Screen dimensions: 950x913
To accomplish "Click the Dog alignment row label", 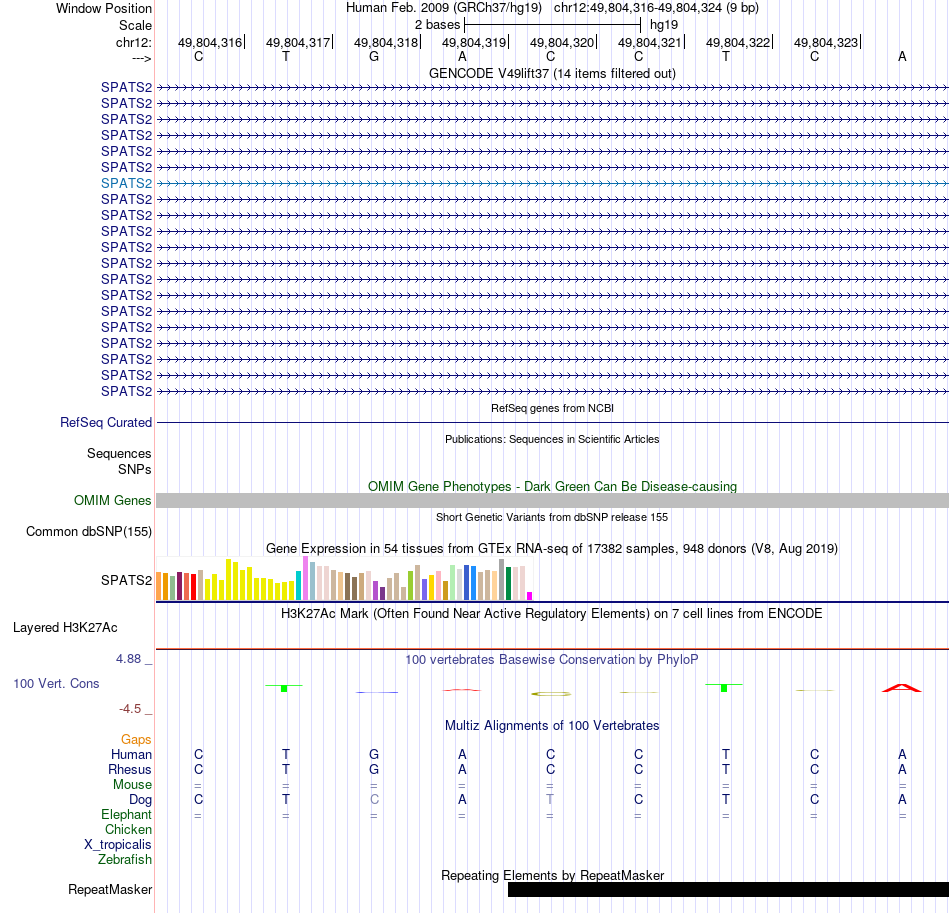I will (140, 800).
